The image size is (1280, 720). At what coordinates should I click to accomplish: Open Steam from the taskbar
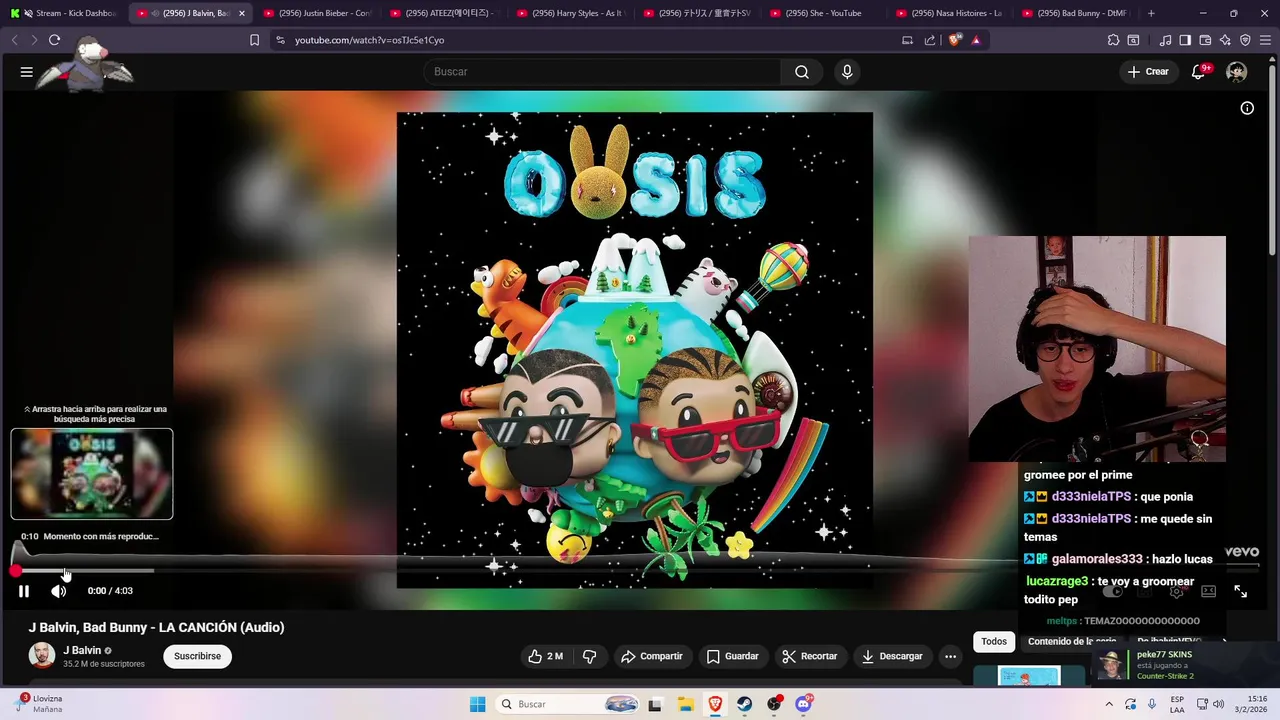(x=745, y=704)
